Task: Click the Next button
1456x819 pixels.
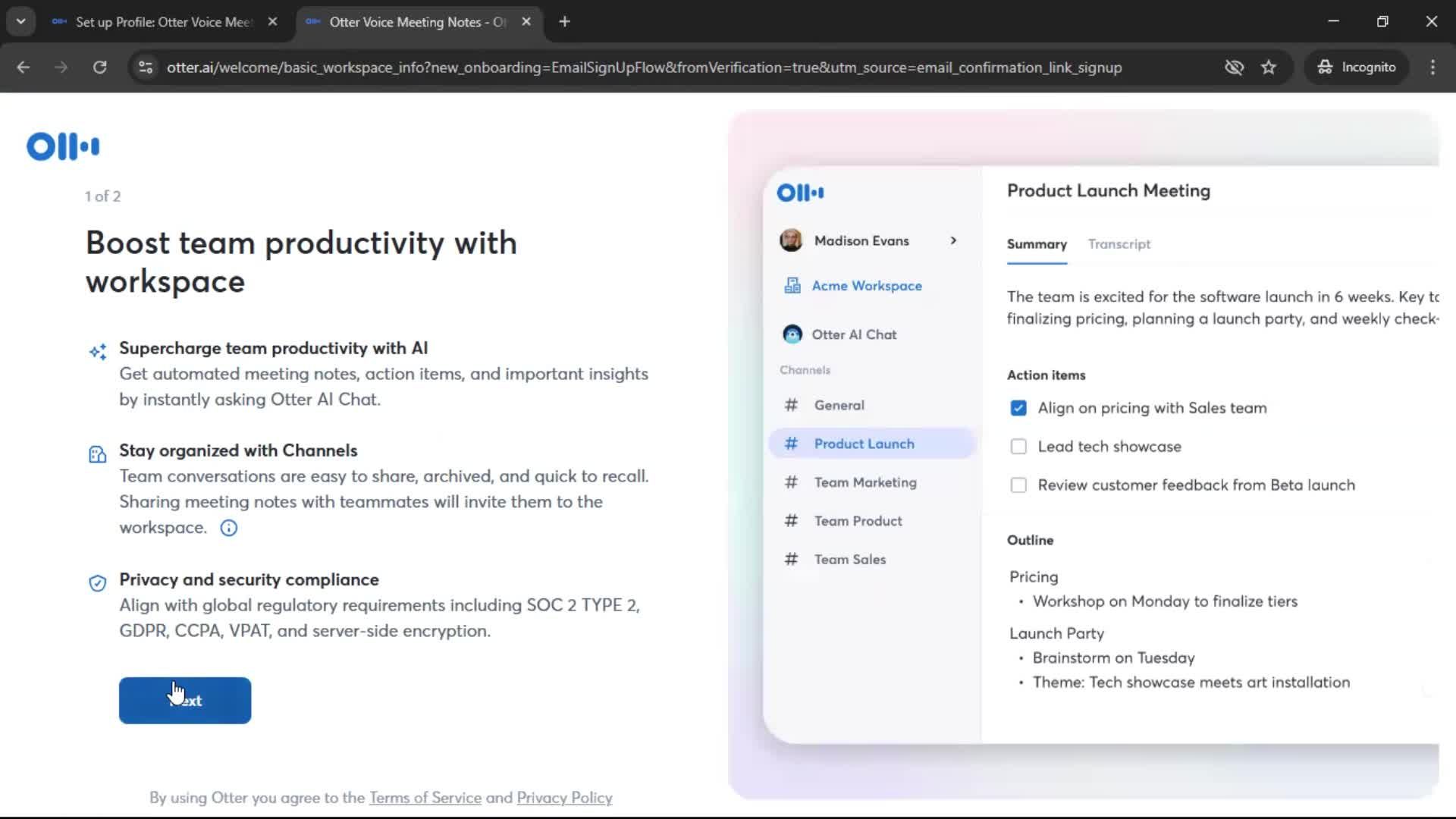Action: tap(185, 701)
